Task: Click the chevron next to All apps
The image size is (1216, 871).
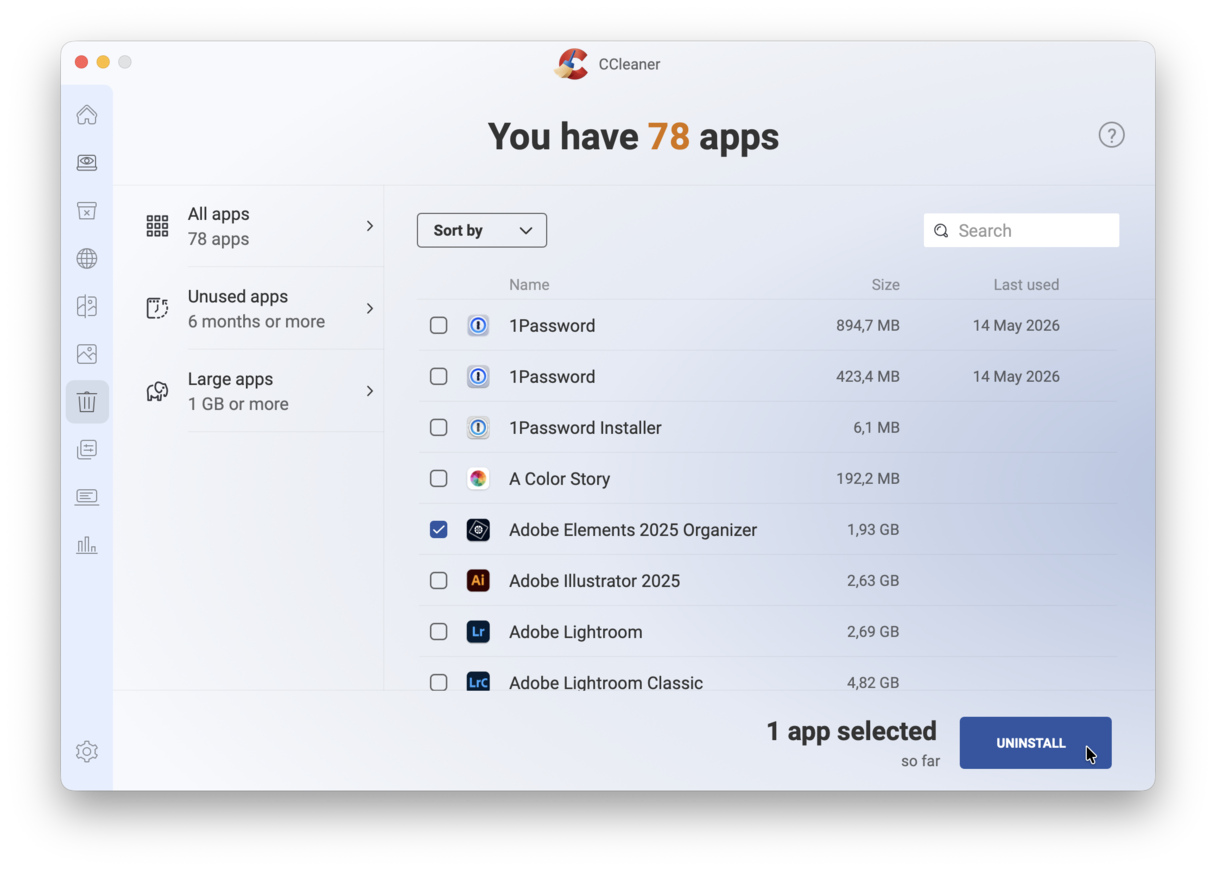Action: tap(370, 226)
